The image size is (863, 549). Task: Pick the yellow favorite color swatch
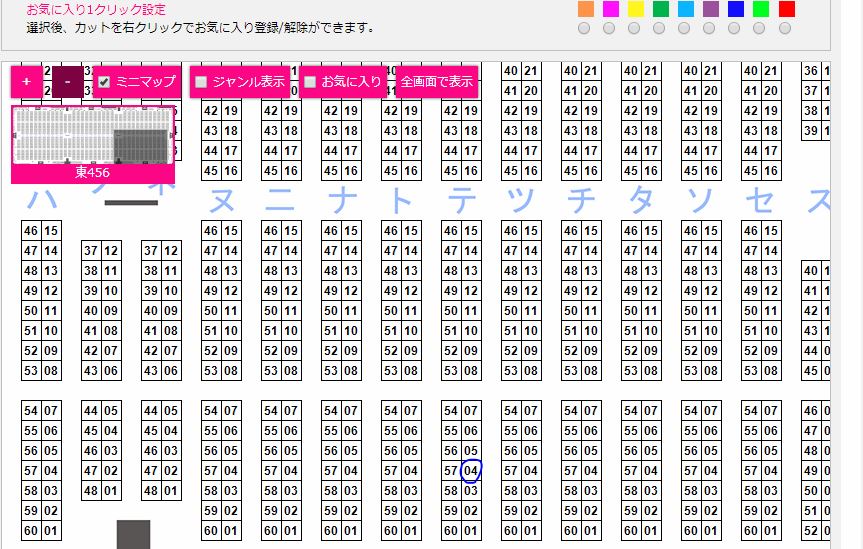pos(636,9)
